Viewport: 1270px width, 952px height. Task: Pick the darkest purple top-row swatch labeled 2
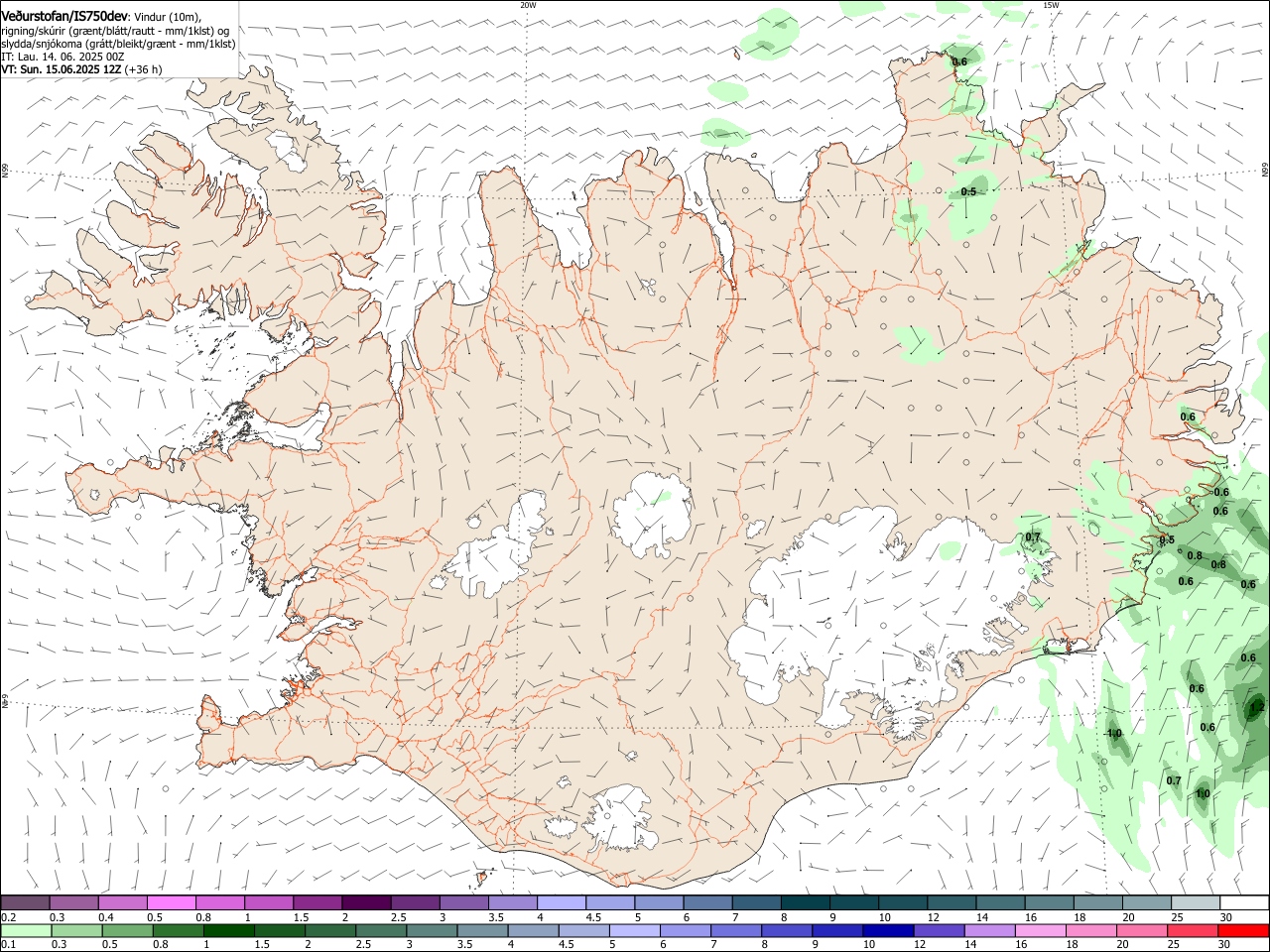click(x=365, y=902)
